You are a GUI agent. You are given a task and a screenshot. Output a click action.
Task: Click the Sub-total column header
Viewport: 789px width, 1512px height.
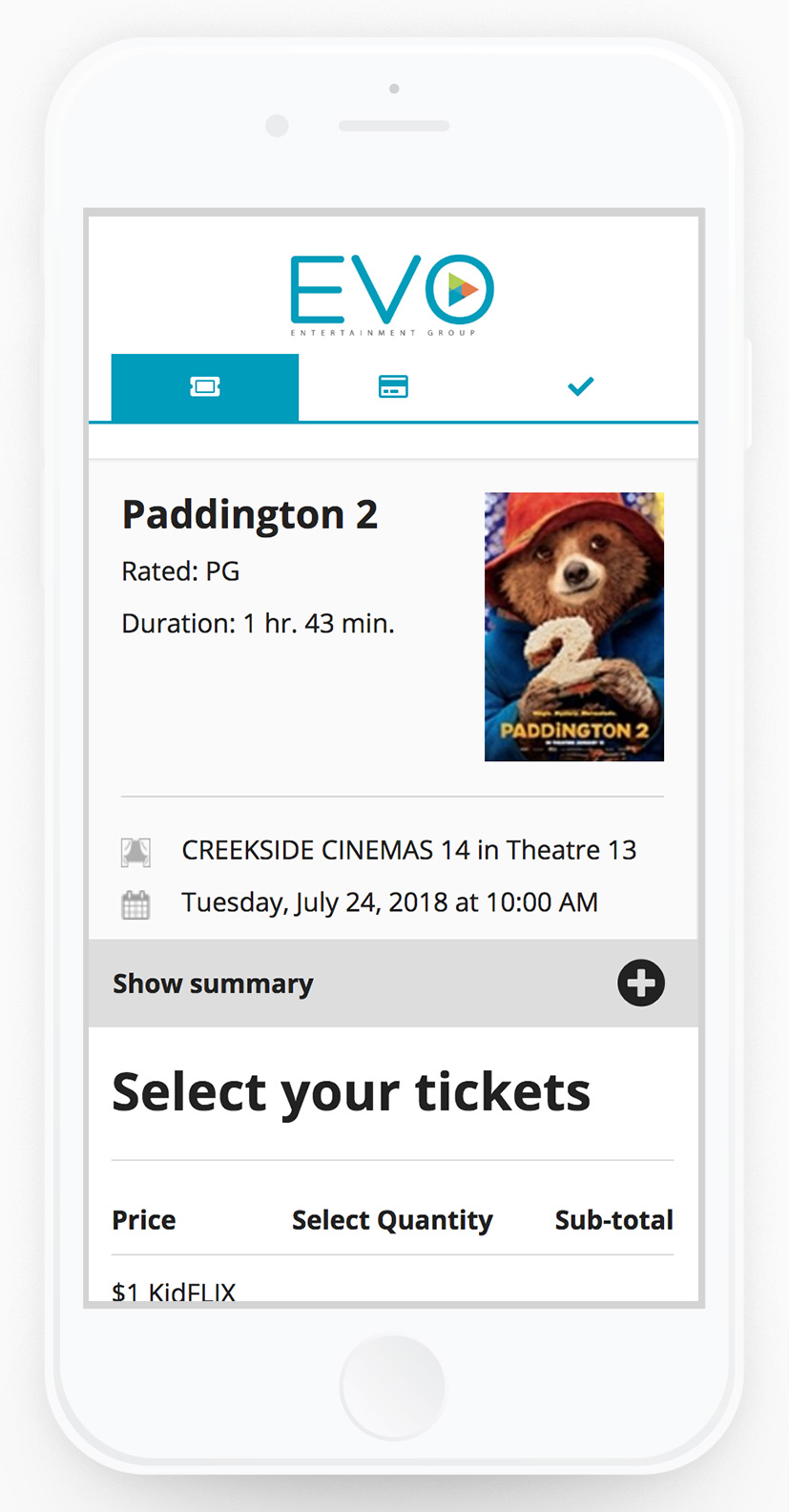613,1219
